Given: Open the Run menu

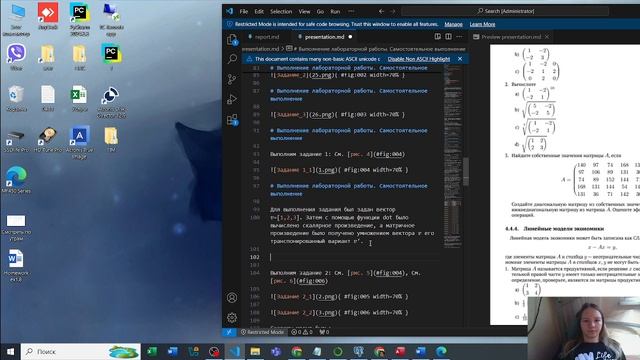Looking at the screenshot, I should tap(335, 11).
